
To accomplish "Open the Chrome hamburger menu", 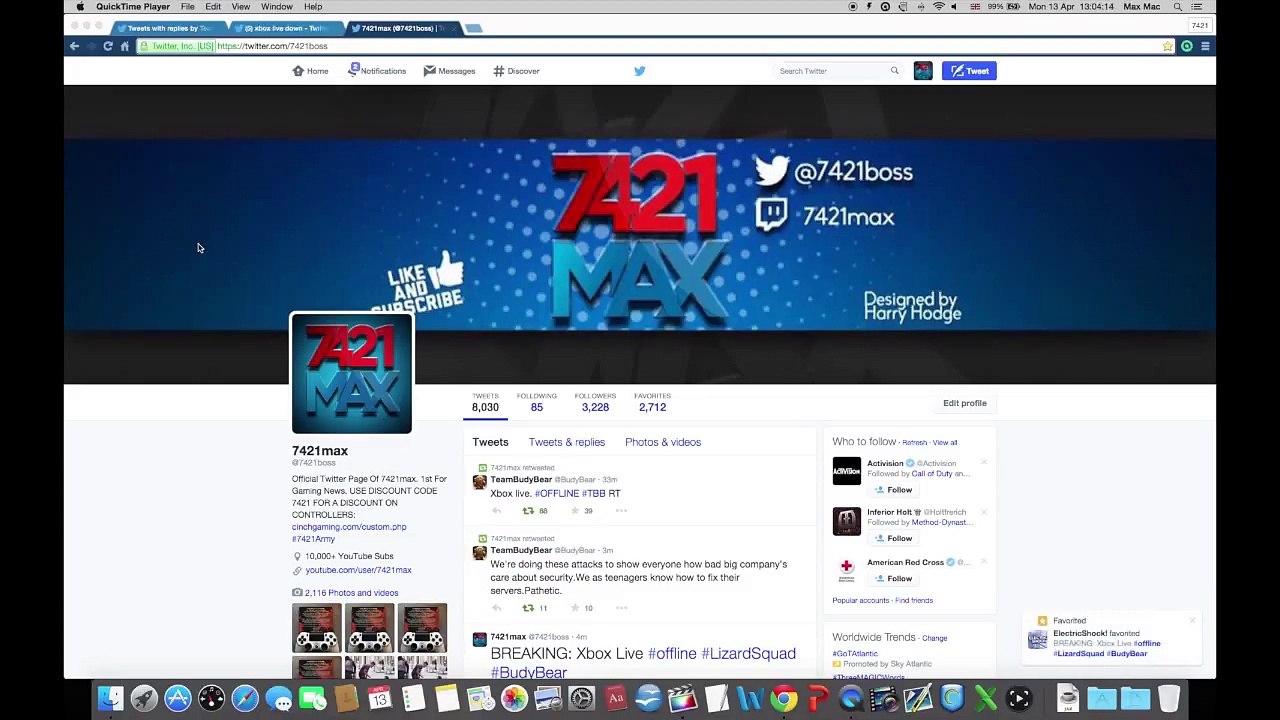I will point(1205,46).
